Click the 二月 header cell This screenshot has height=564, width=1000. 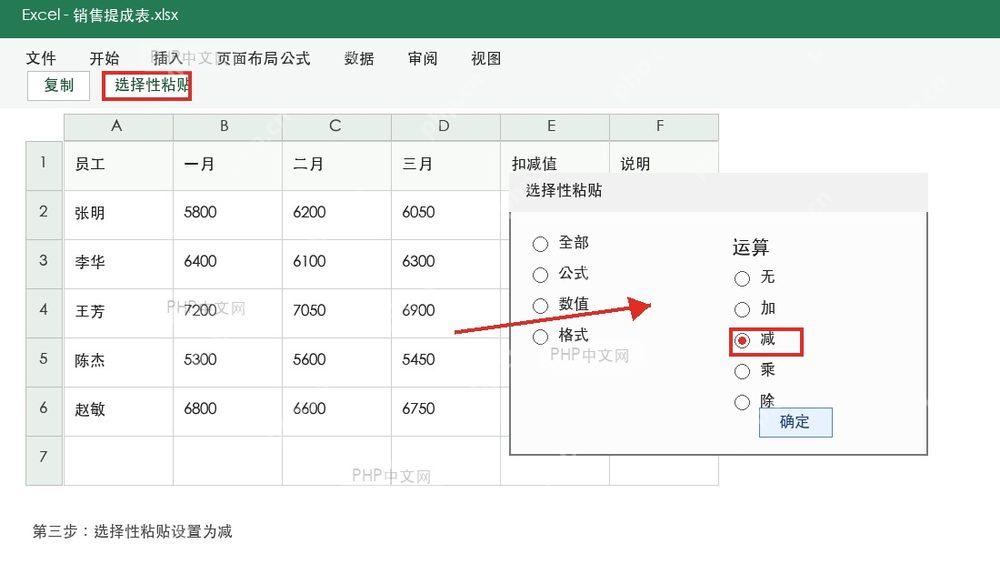[337, 165]
